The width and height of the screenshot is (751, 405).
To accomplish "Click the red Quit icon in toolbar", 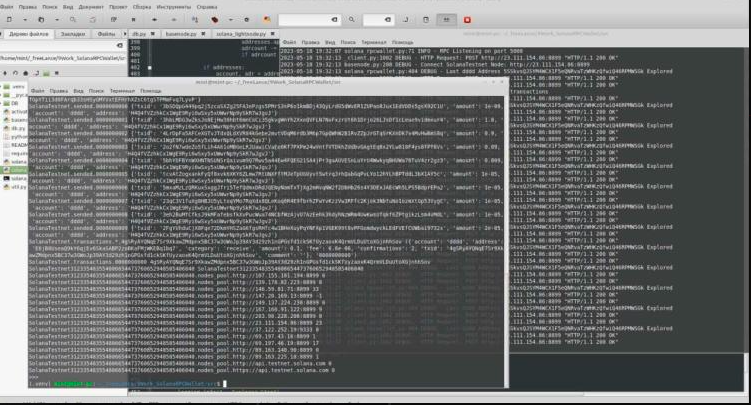I will pyautogui.click(x=467, y=20).
